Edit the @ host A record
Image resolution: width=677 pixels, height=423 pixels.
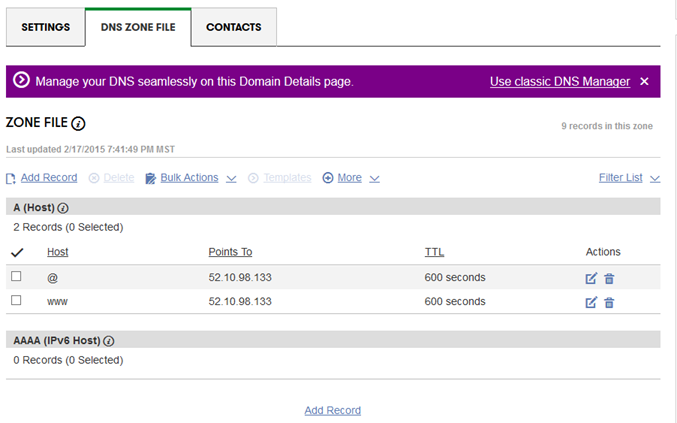[591, 278]
